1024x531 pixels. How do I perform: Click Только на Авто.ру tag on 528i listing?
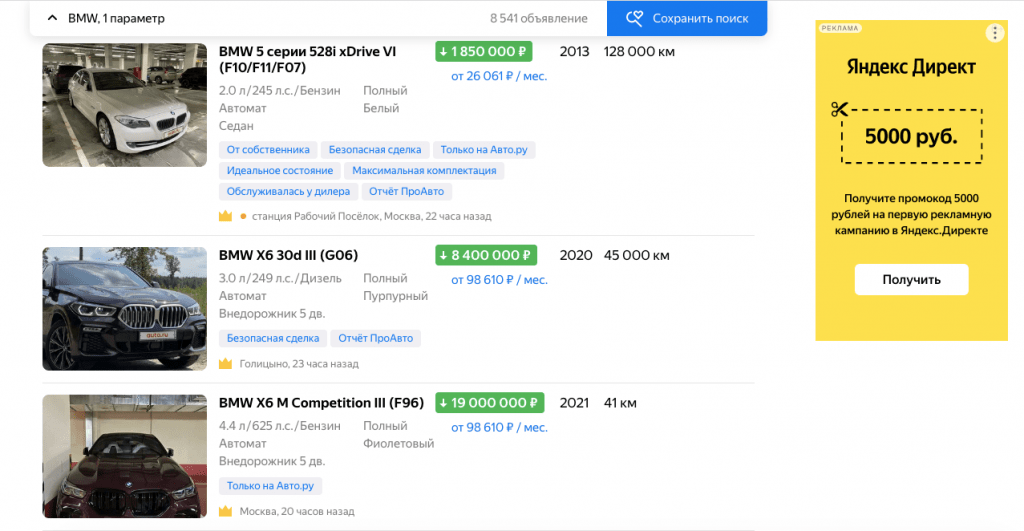(x=484, y=150)
